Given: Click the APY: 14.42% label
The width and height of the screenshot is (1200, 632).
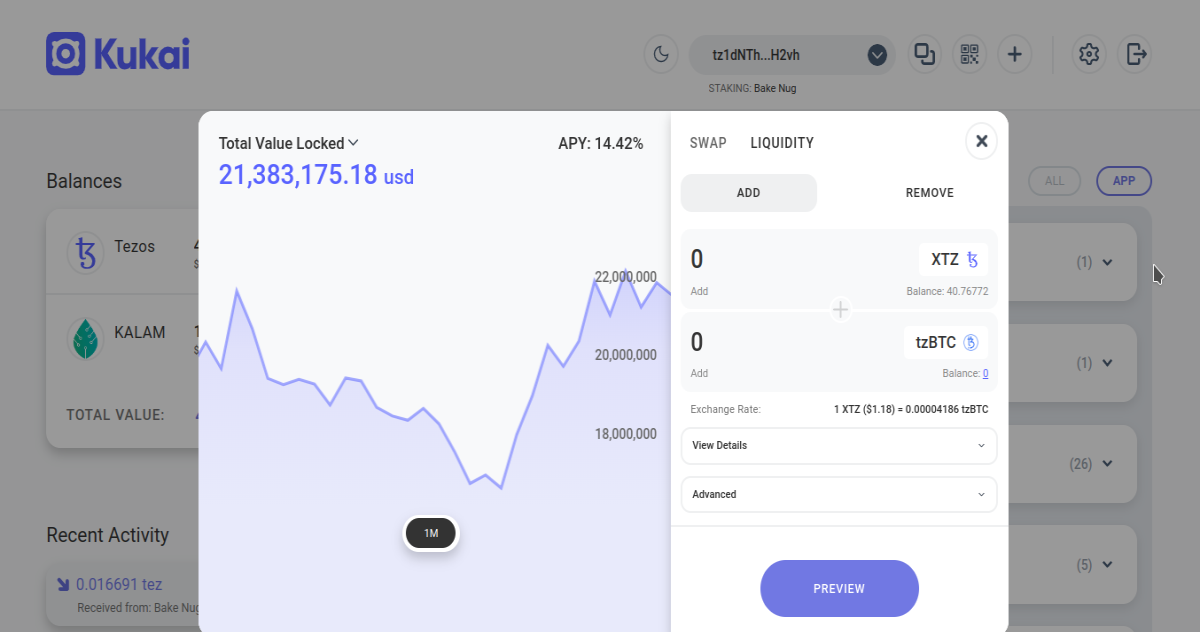Looking at the screenshot, I should tap(600, 143).
